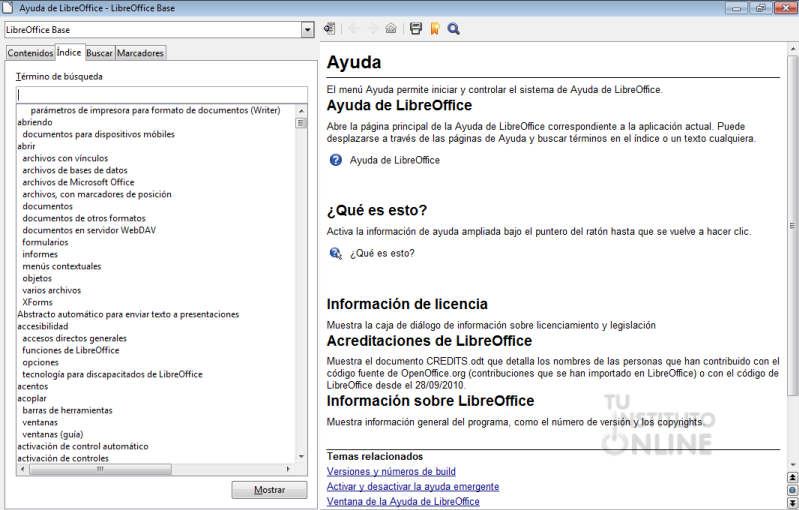Select 'documentos de otros formatos' entry
Image resolution: width=799 pixels, height=510 pixels.
point(84,218)
